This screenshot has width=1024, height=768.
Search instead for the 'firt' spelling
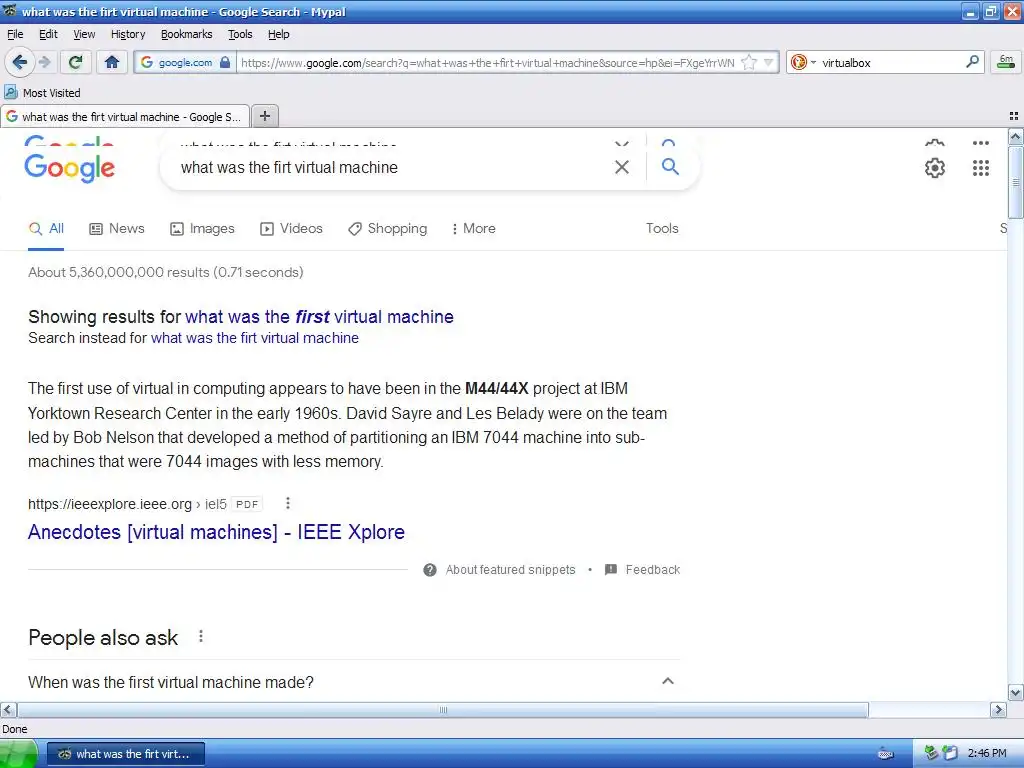click(255, 338)
